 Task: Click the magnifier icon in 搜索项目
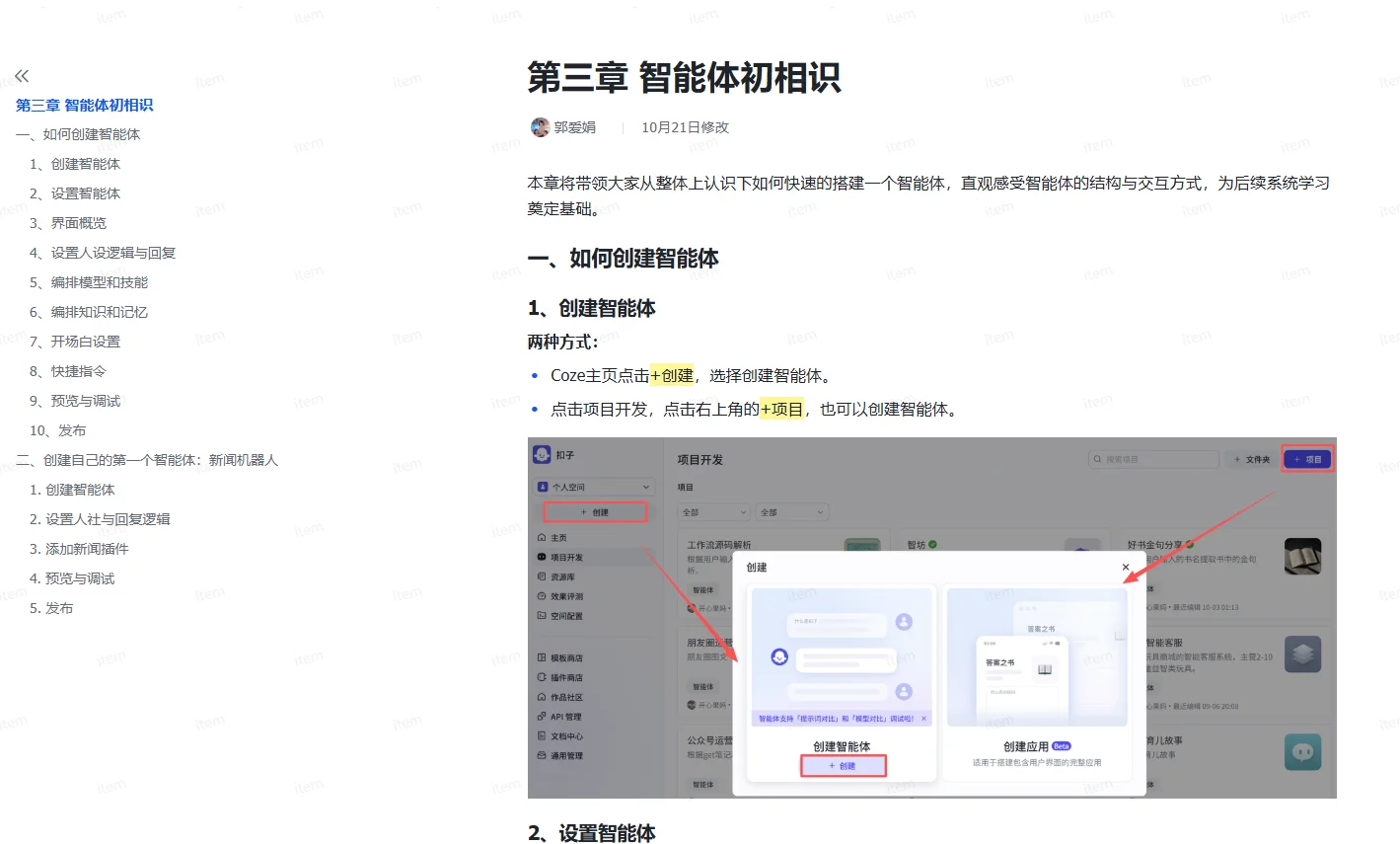tap(1097, 458)
